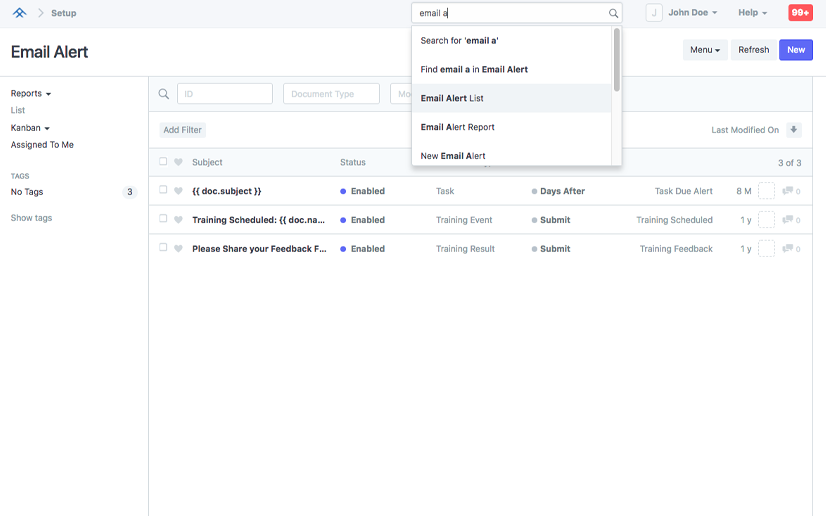Select Email Alert List from search results
This screenshot has width=826, height=516.
[452, 98]
